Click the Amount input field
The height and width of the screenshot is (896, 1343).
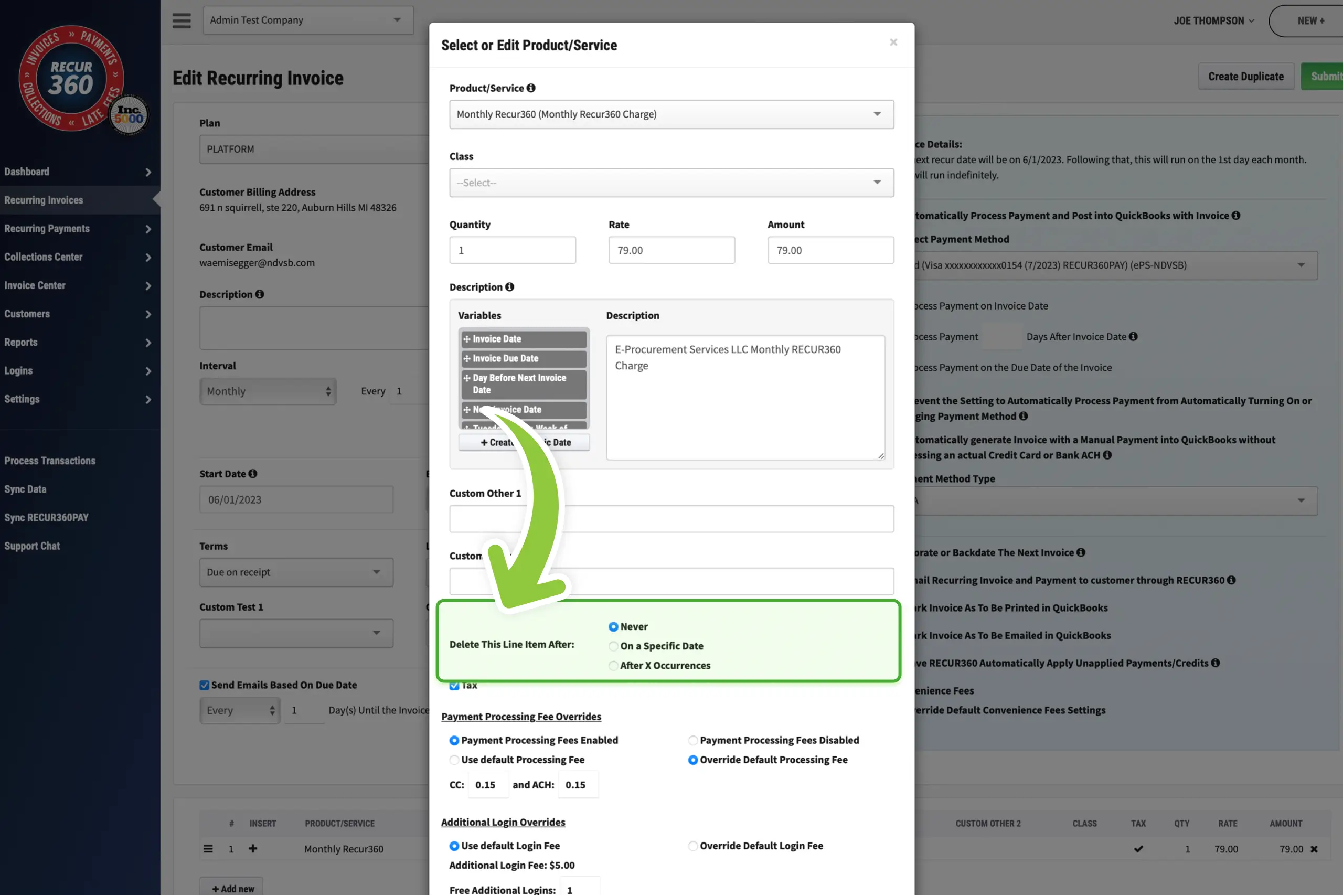(830, 250)
